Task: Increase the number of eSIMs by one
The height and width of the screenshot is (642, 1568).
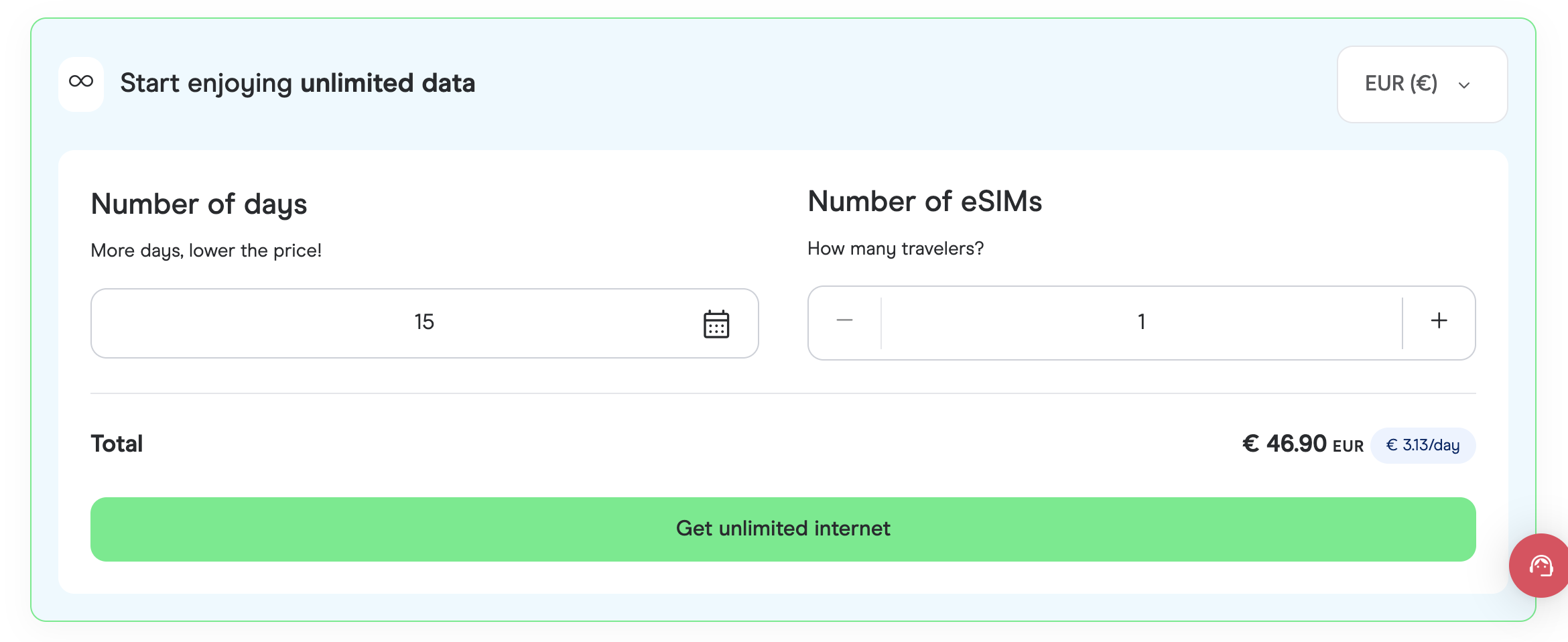Action: click(x=1438, y=322)
